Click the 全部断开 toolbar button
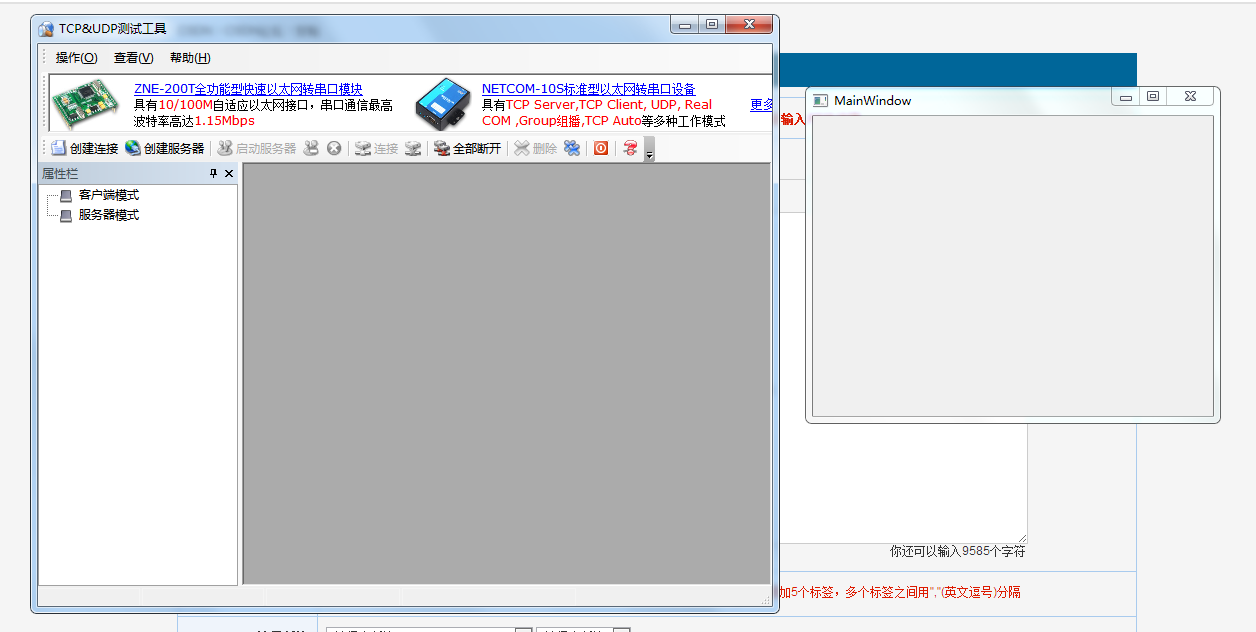1256x632 pixels. pos(467,148)
